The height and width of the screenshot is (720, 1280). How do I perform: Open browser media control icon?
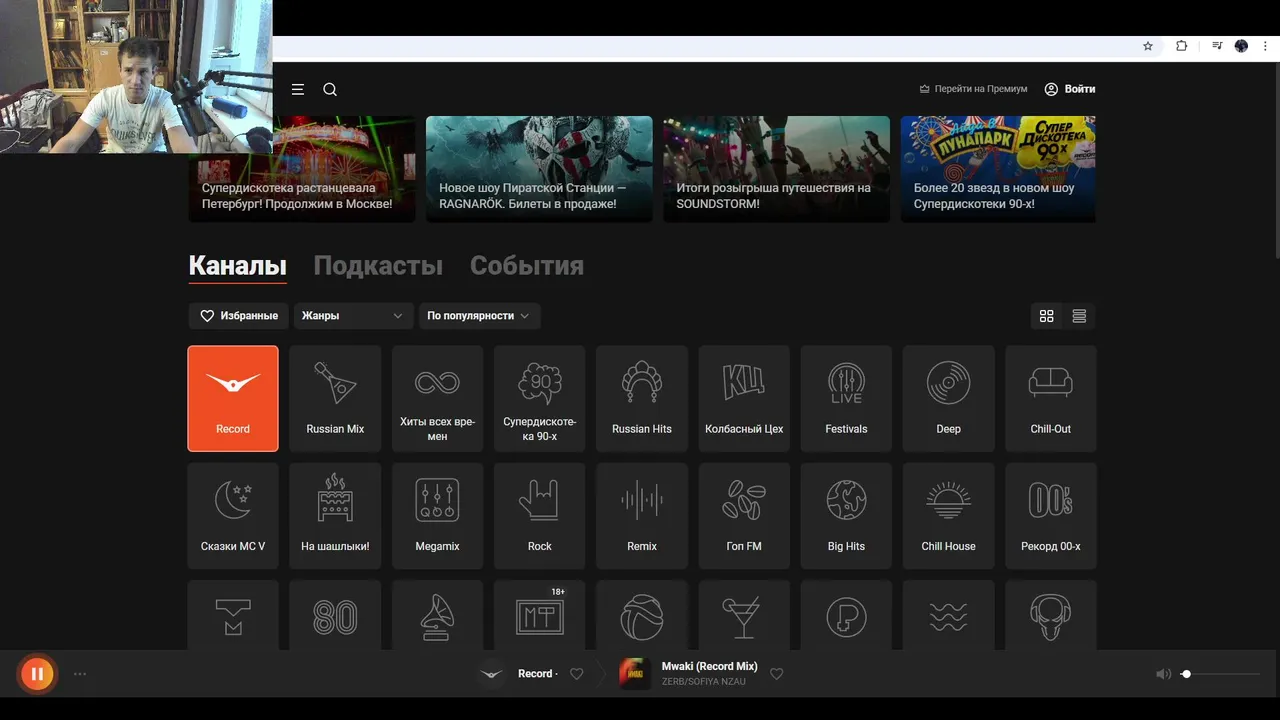(x=1217, y=46)
